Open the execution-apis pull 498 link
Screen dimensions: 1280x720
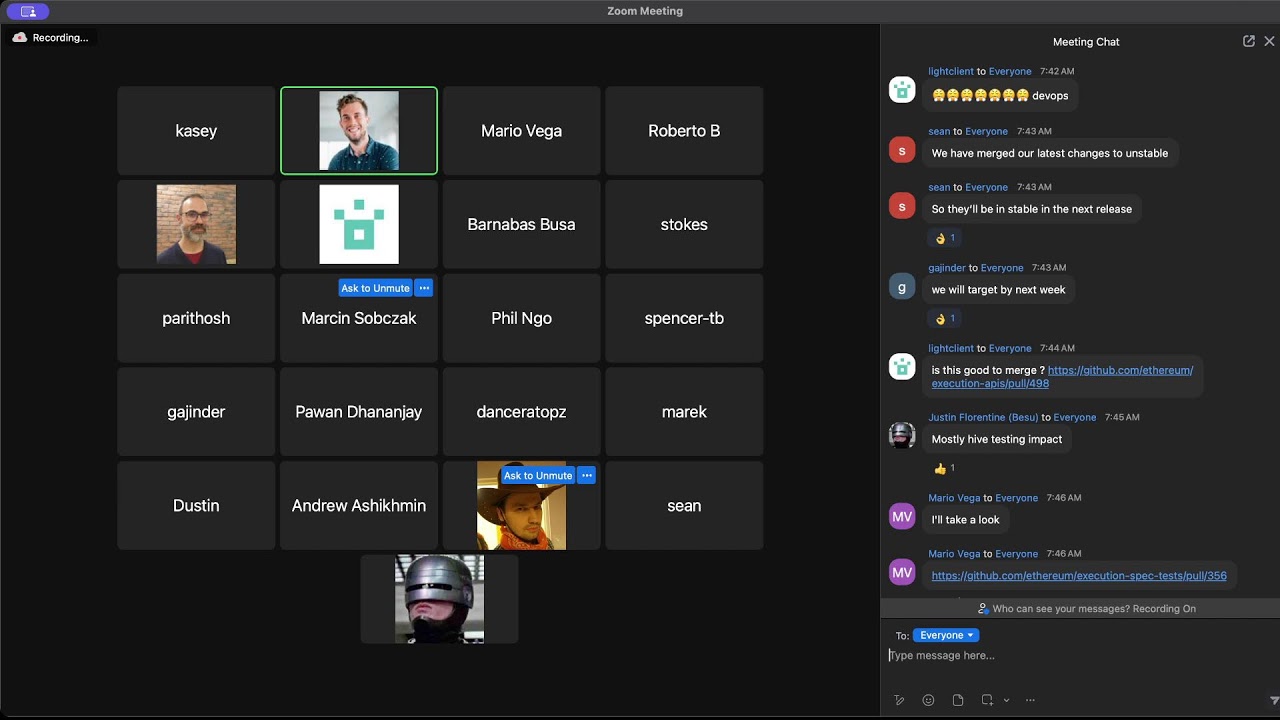tap(1062, 376)
